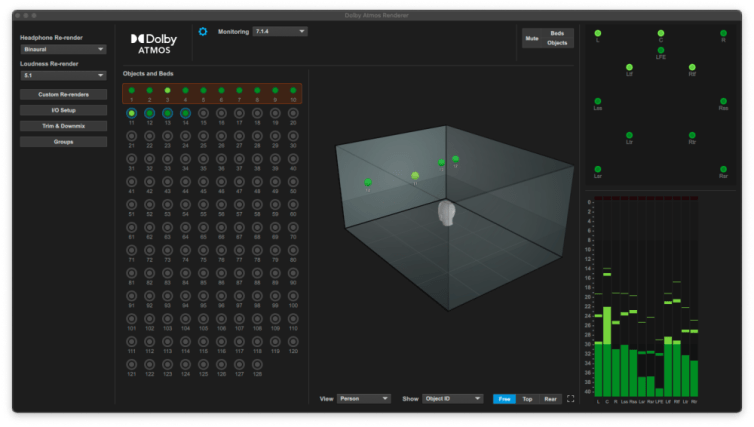754x427 pixels.
Task: Toggle mute for Objects
Action: click(556, 43)
